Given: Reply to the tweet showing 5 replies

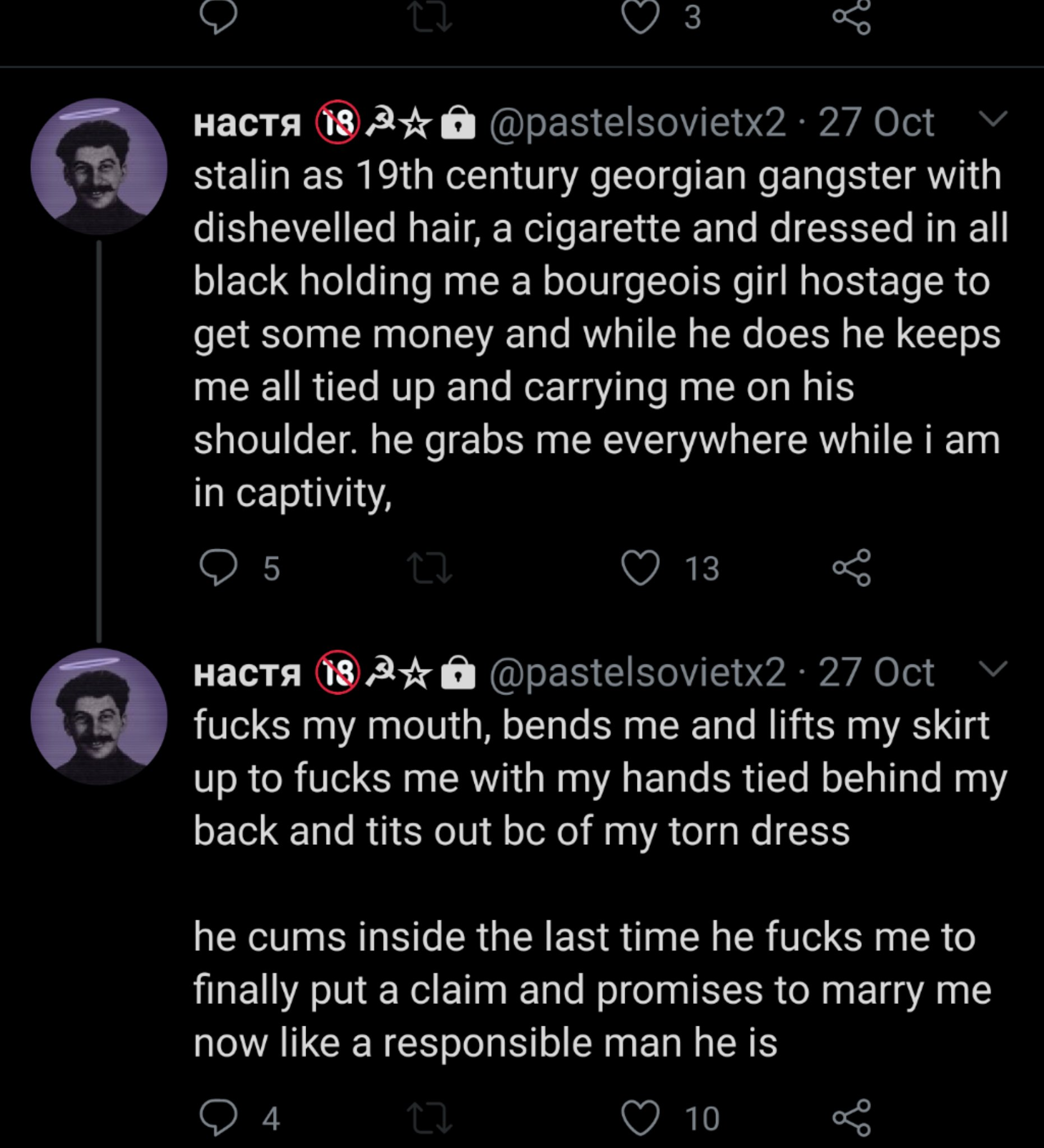Looking at the screenshot, I should [x=218, y=568].
